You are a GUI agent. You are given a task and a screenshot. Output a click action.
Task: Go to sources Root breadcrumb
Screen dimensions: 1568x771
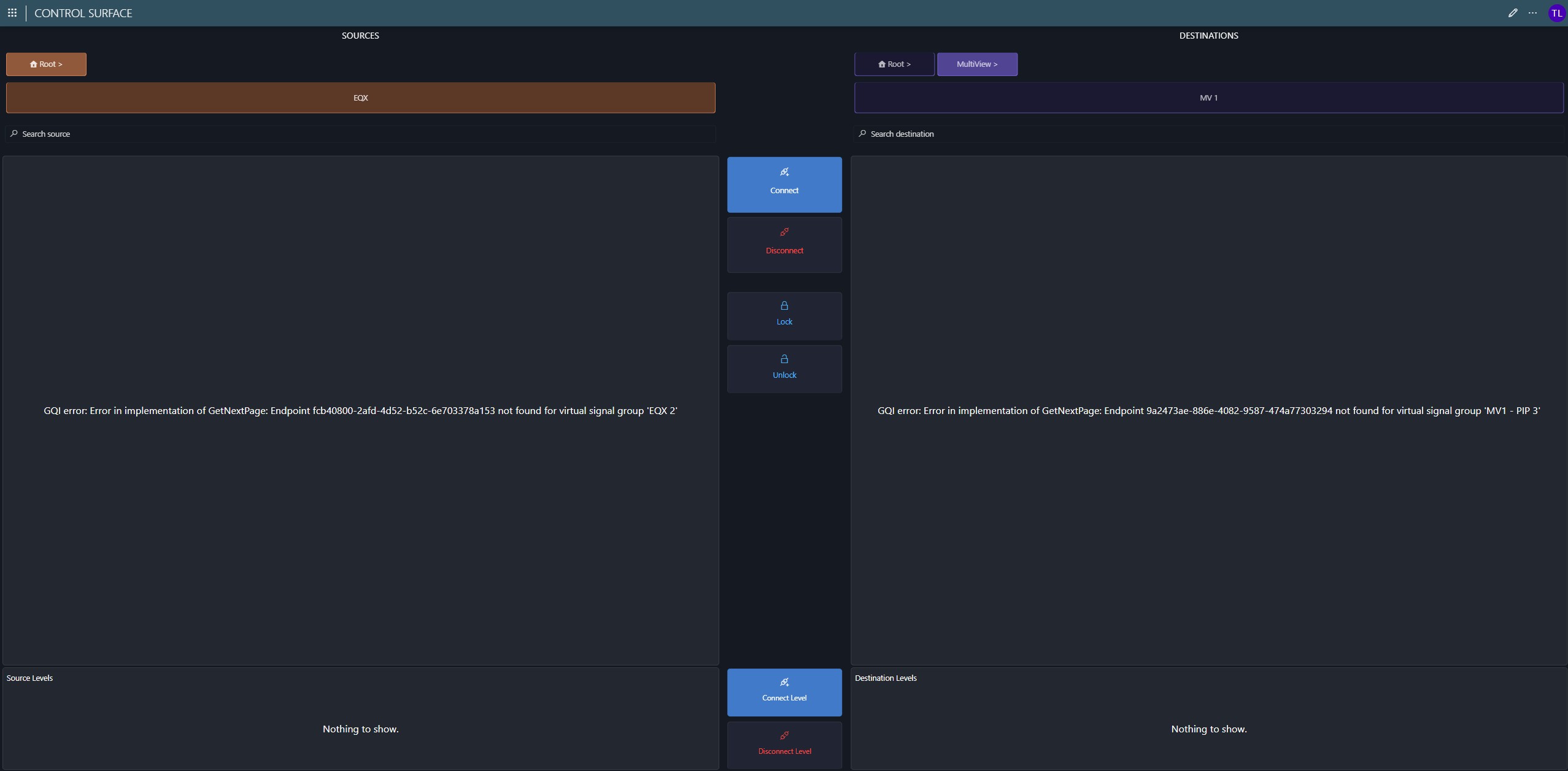pyautogui.click(x=46, y=64)
